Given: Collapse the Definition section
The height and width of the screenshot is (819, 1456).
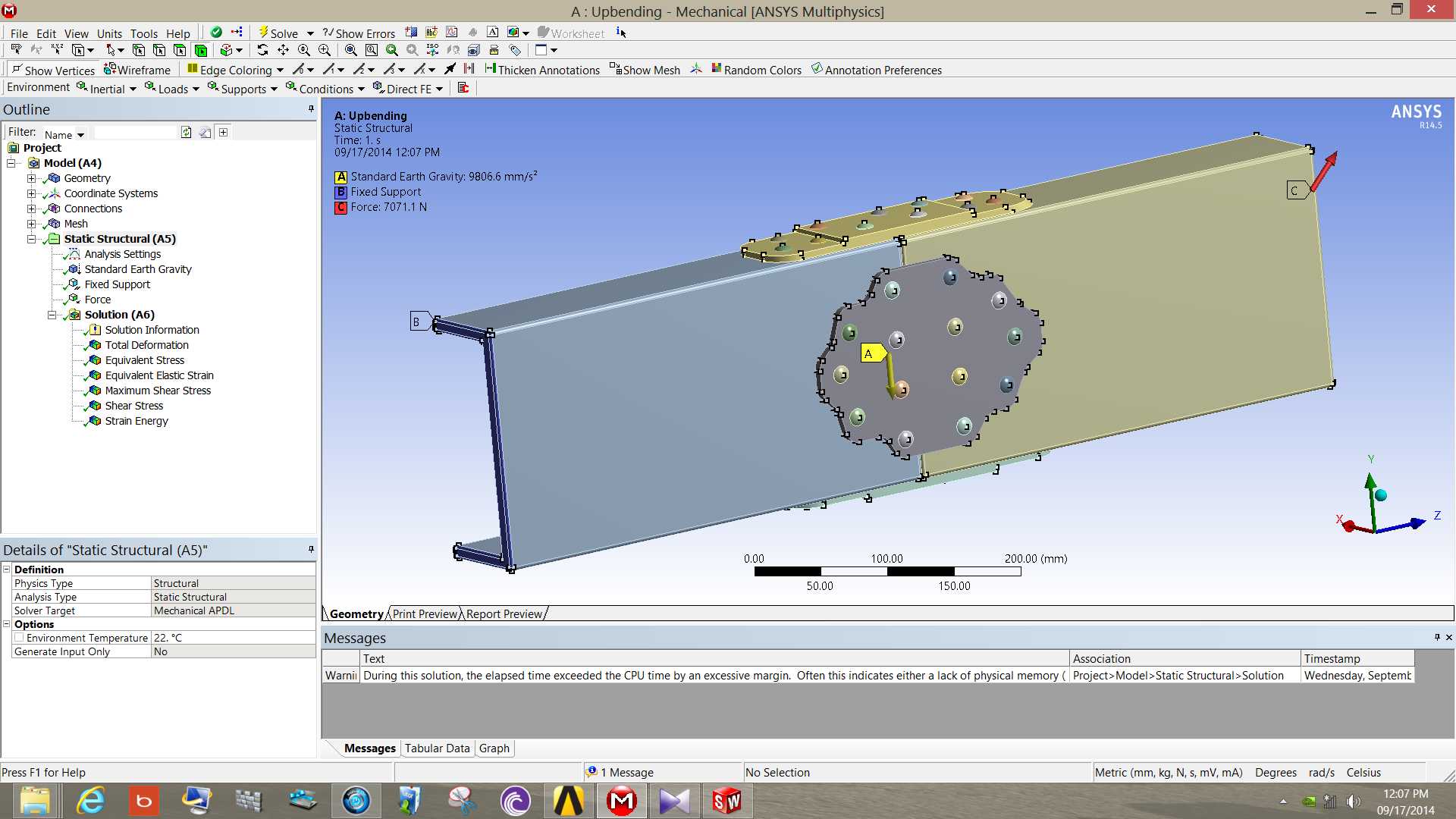Looking at the screenshot, I should 7,569.
